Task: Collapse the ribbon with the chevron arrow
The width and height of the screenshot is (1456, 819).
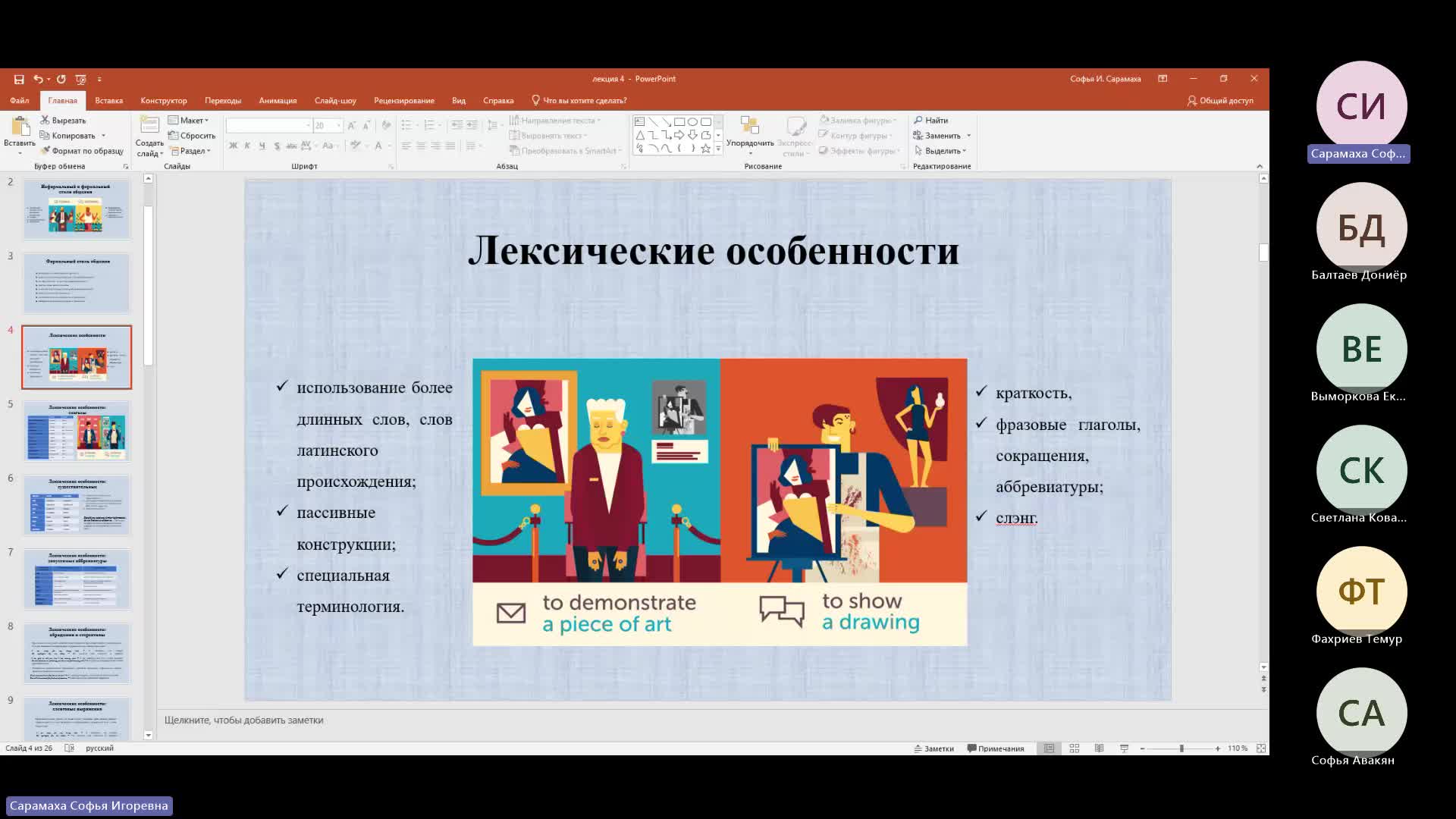Action: (x=1260, y=166)
